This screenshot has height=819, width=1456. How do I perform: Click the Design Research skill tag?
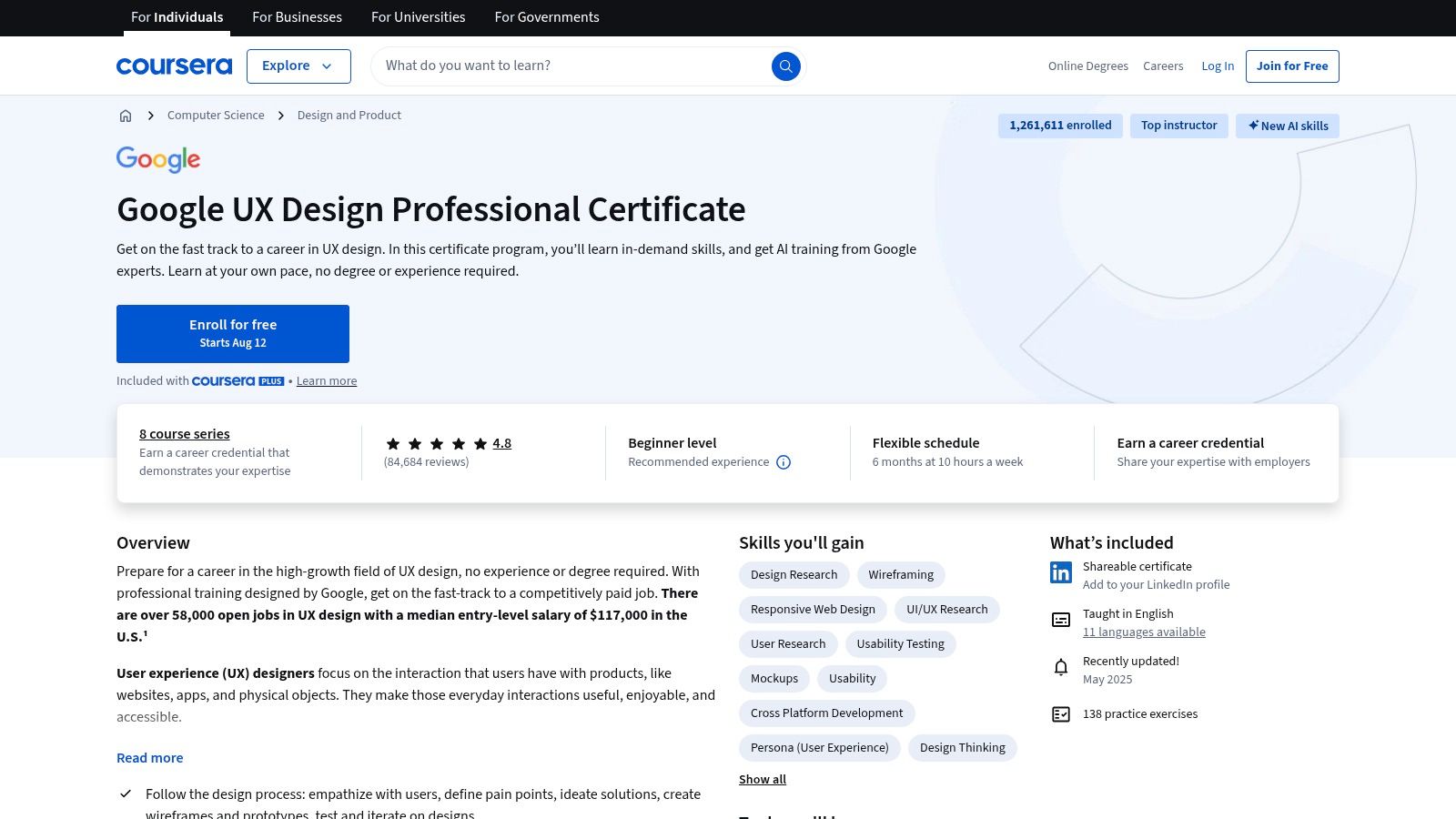[x=794, y=575]
